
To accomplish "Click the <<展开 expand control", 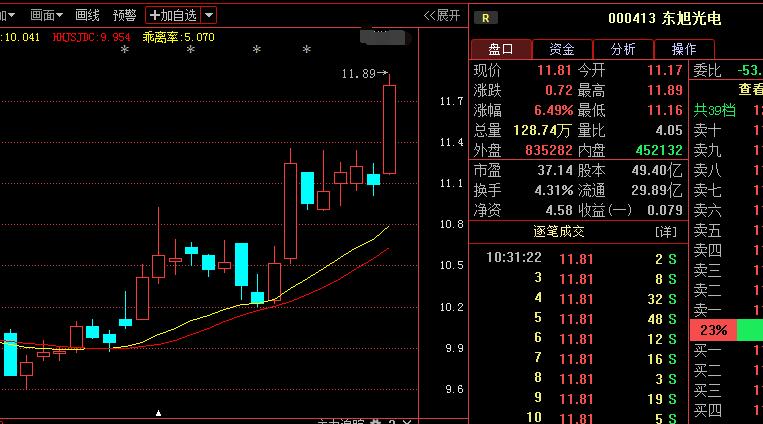I will point(442,16).
